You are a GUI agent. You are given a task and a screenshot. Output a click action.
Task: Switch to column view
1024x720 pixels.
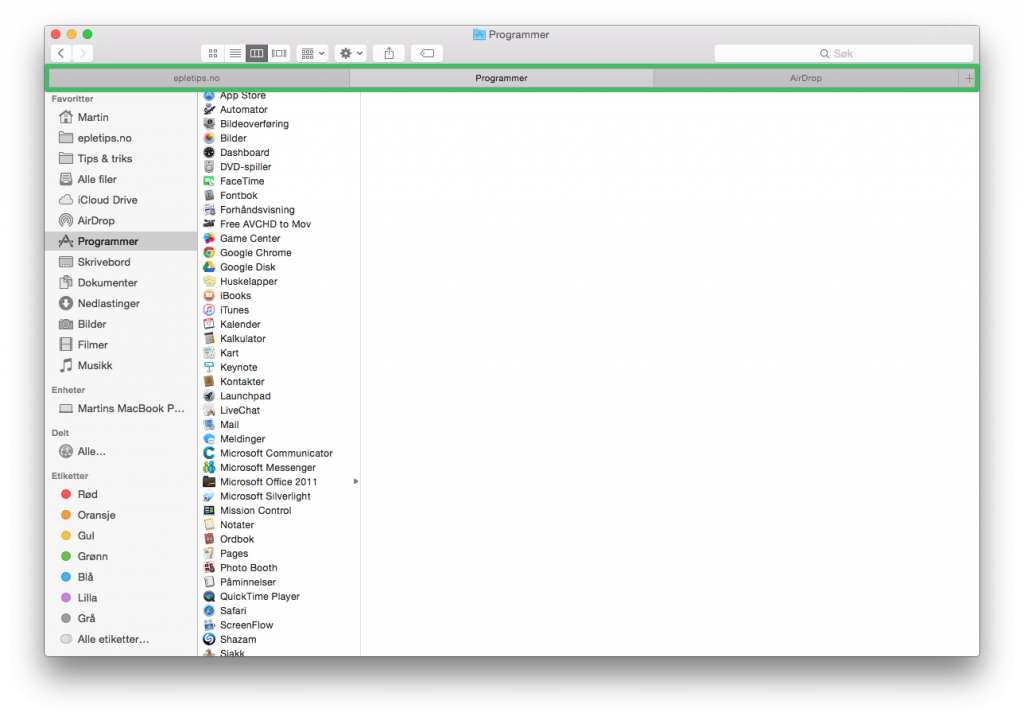coord(257,53)
